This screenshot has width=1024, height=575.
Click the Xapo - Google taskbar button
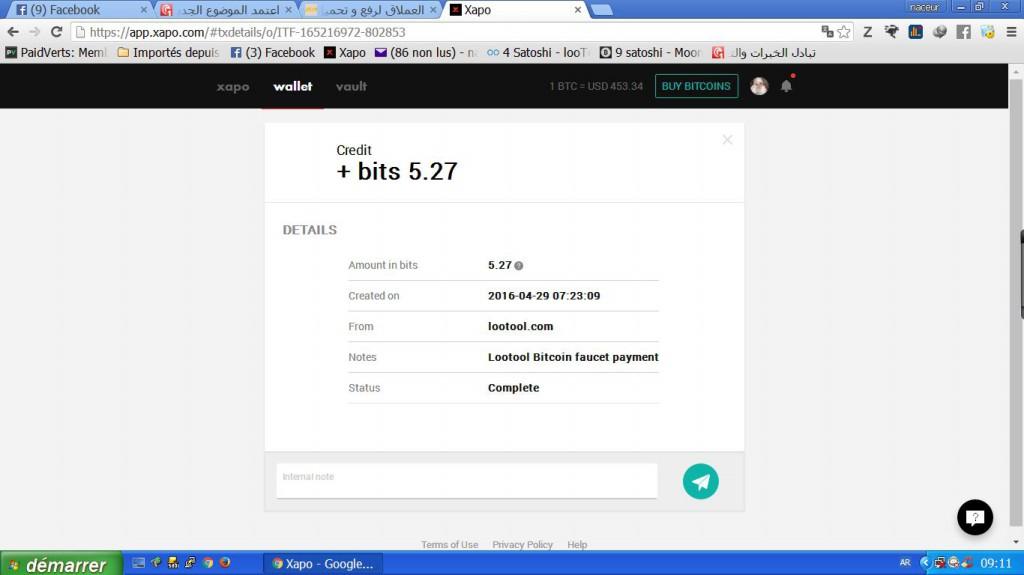(323, 563)
